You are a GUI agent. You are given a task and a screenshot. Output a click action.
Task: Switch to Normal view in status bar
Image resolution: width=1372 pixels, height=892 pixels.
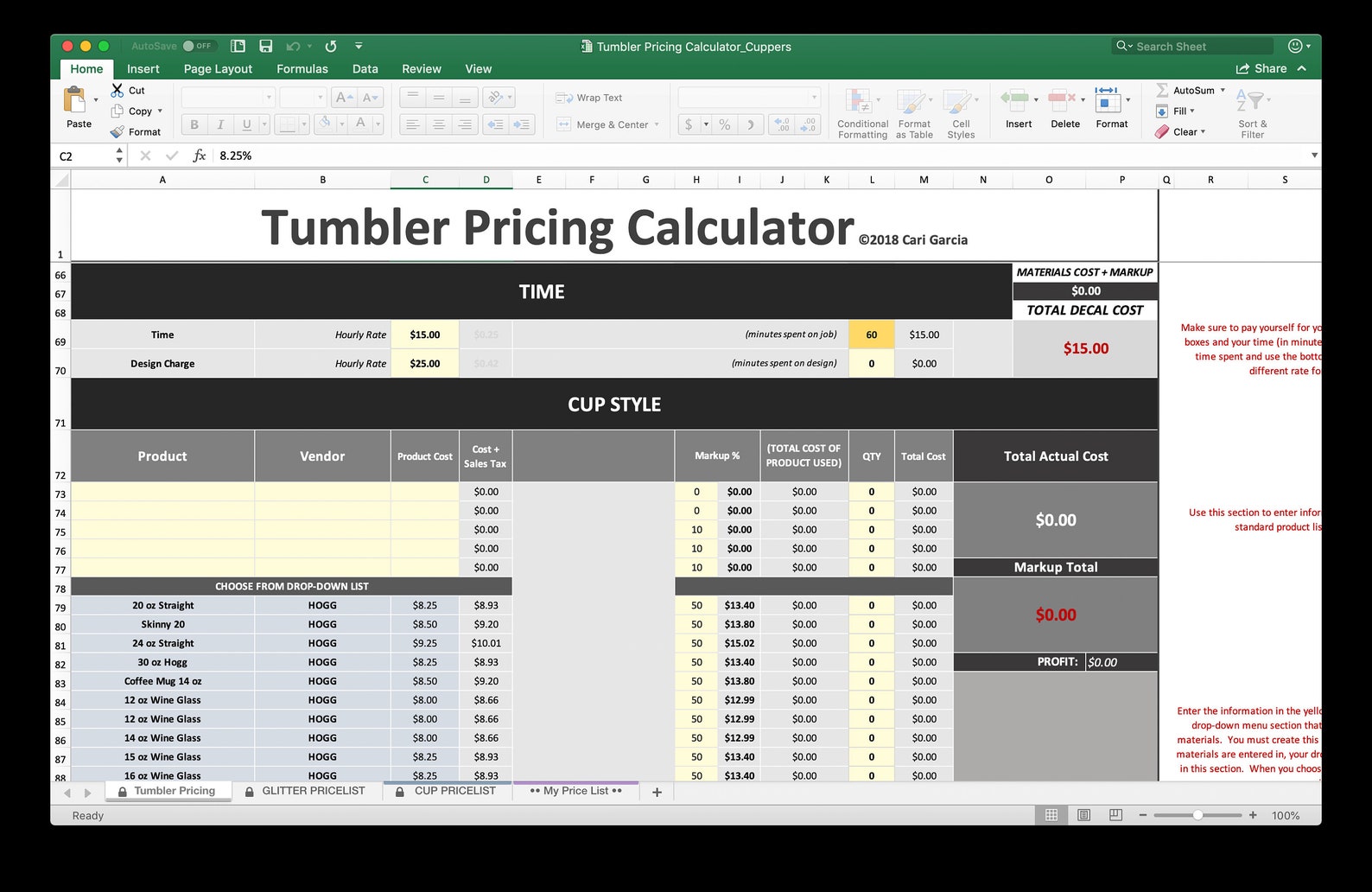coord(1051,815)
